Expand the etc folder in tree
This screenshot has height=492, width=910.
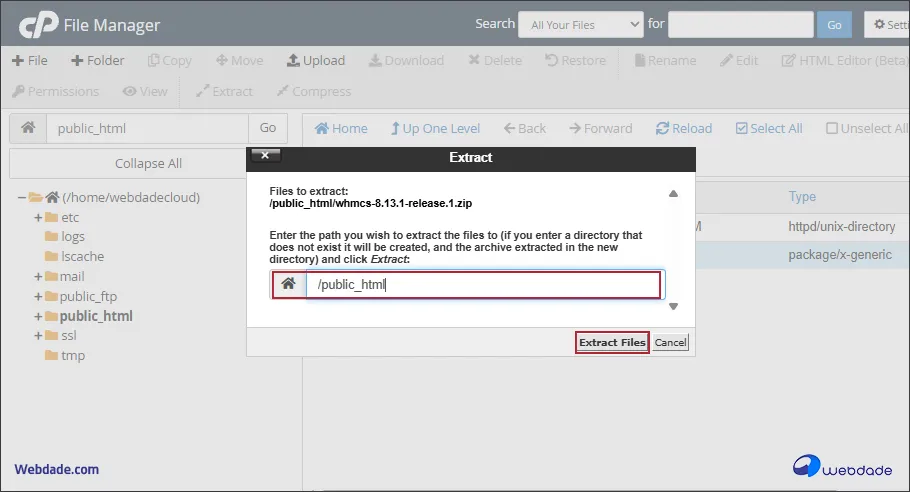[38, 217]
